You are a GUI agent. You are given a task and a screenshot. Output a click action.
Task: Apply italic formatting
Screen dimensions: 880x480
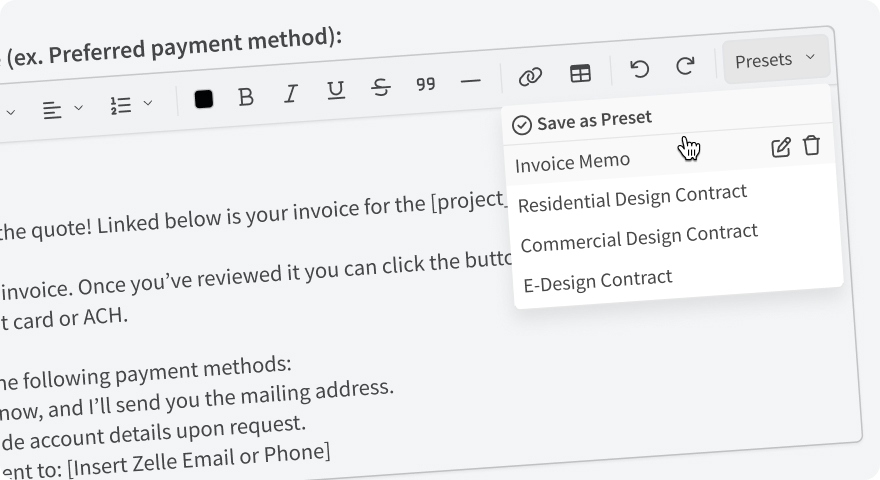[291, 94]
